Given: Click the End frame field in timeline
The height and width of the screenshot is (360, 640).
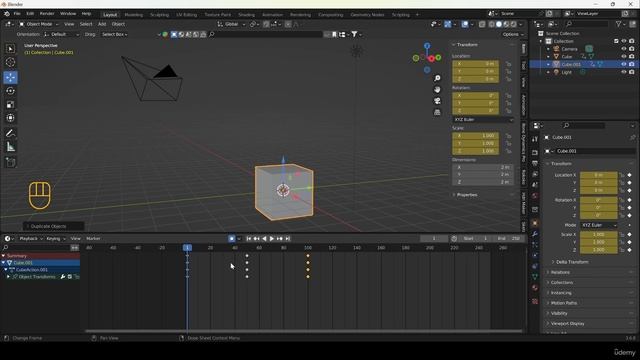Looking at the screenshot, I should click(509, 239).
